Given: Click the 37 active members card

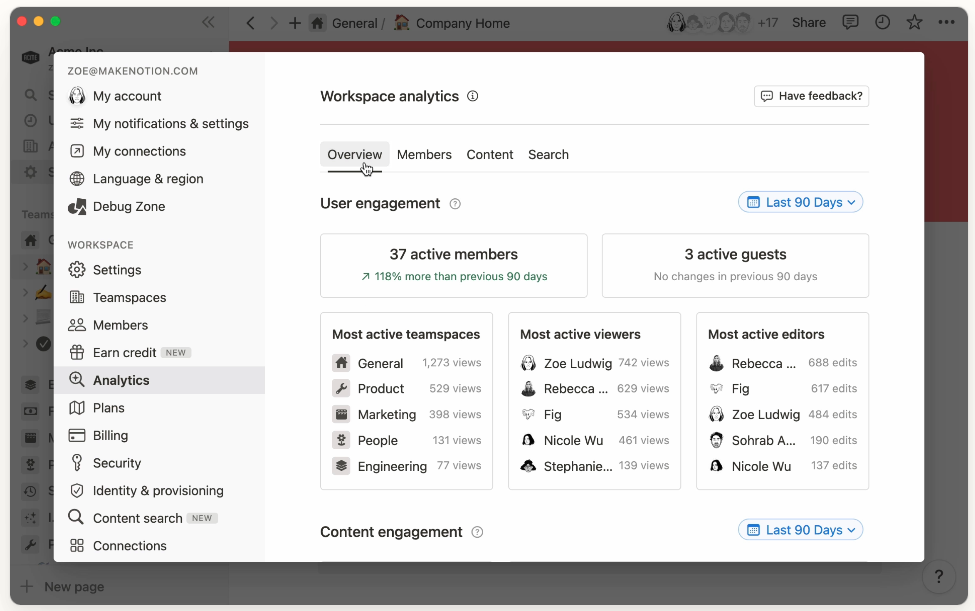Looking at the screenshot, I should [x=453, y=265].
